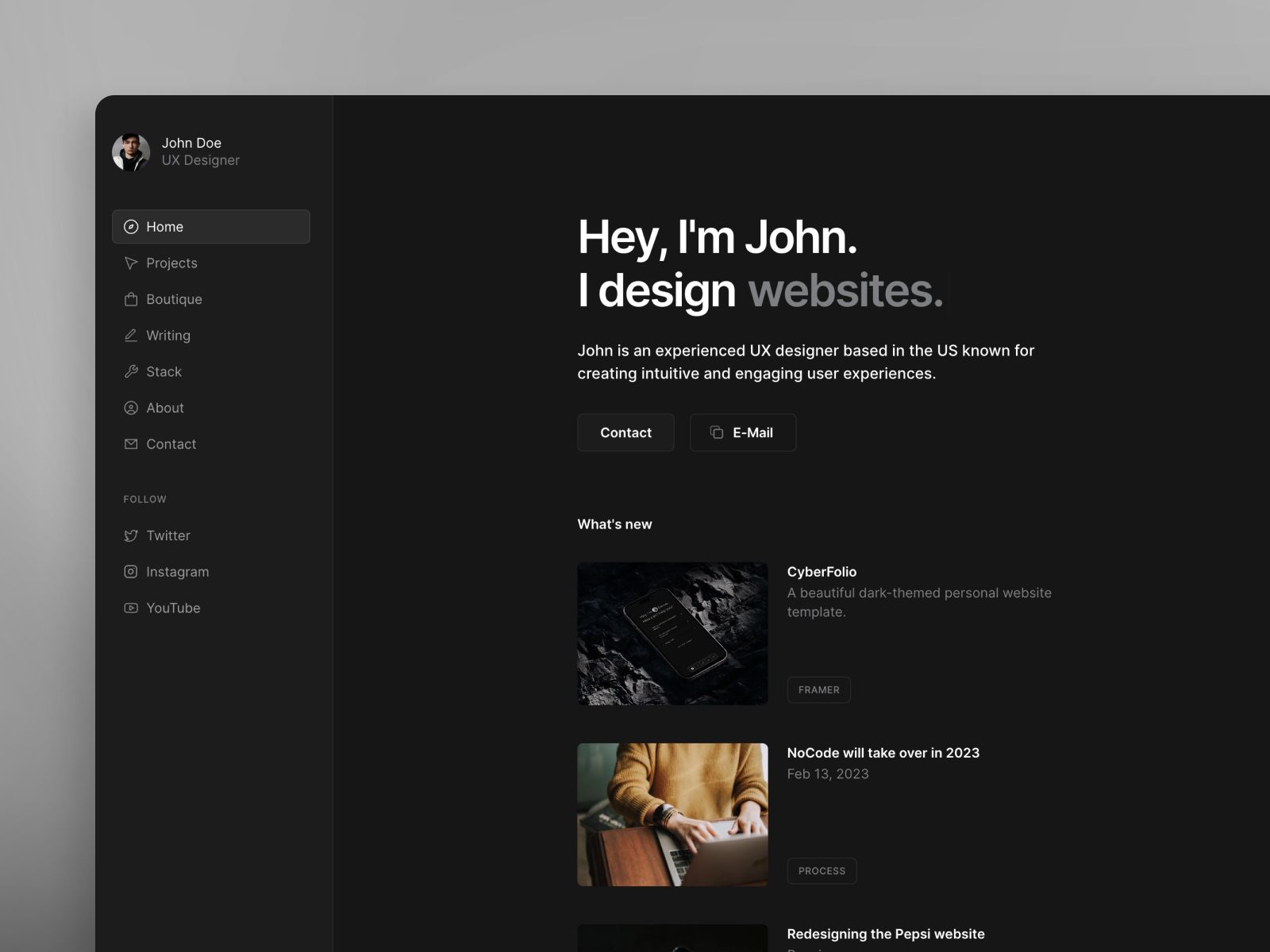The image size is (1270, 952).
Task: Click the Contact envelope icon in sidebar
Action: coord(131,444)
